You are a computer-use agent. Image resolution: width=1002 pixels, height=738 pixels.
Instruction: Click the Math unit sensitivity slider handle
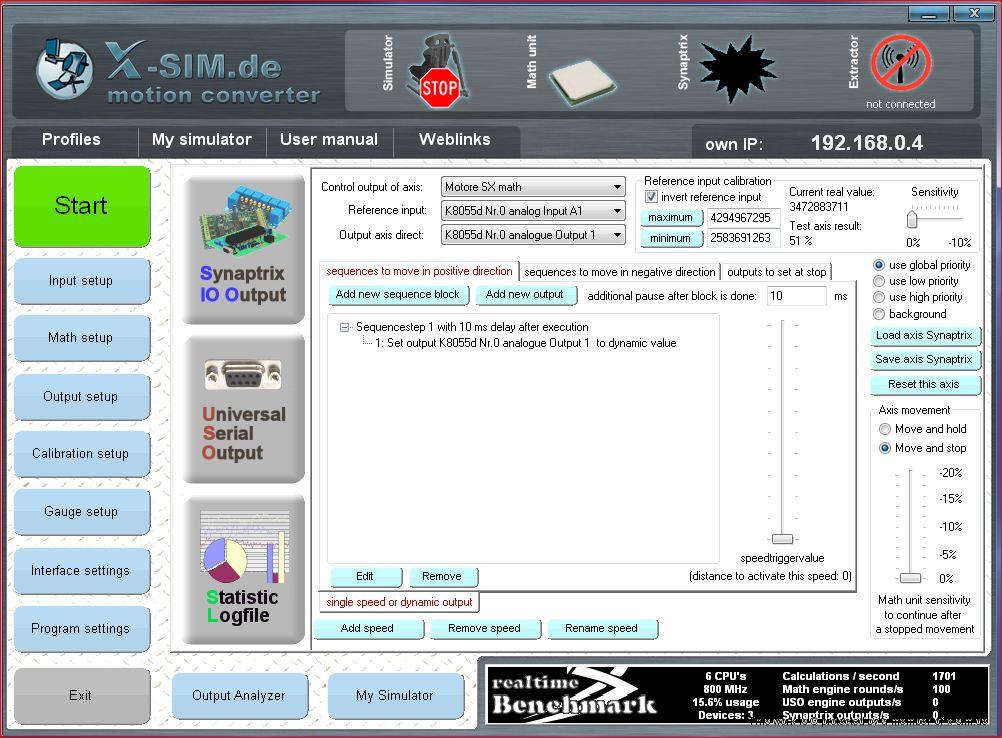click(x=910, y=578)
